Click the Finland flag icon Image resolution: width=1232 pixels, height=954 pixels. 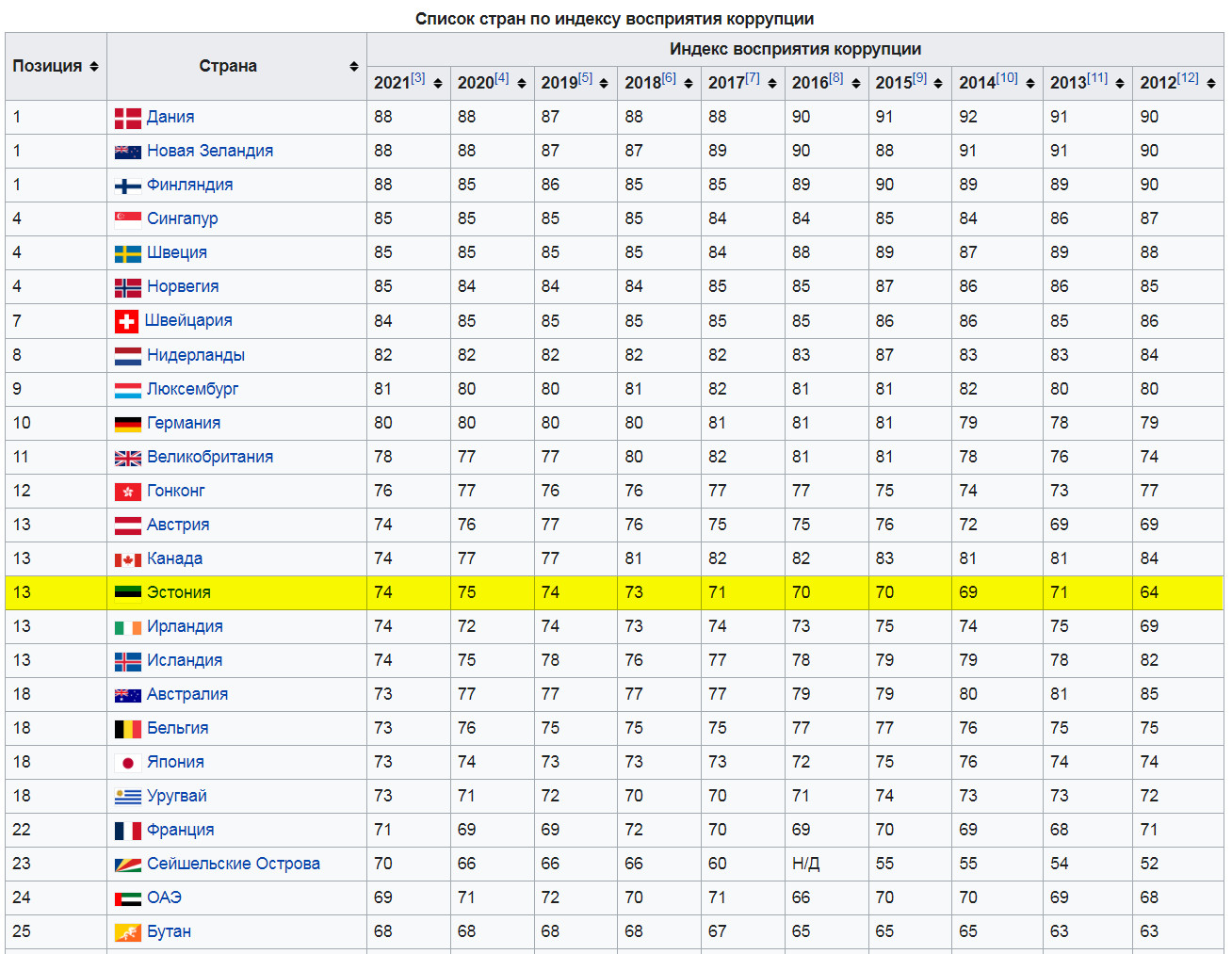click(x=127, y=186)
